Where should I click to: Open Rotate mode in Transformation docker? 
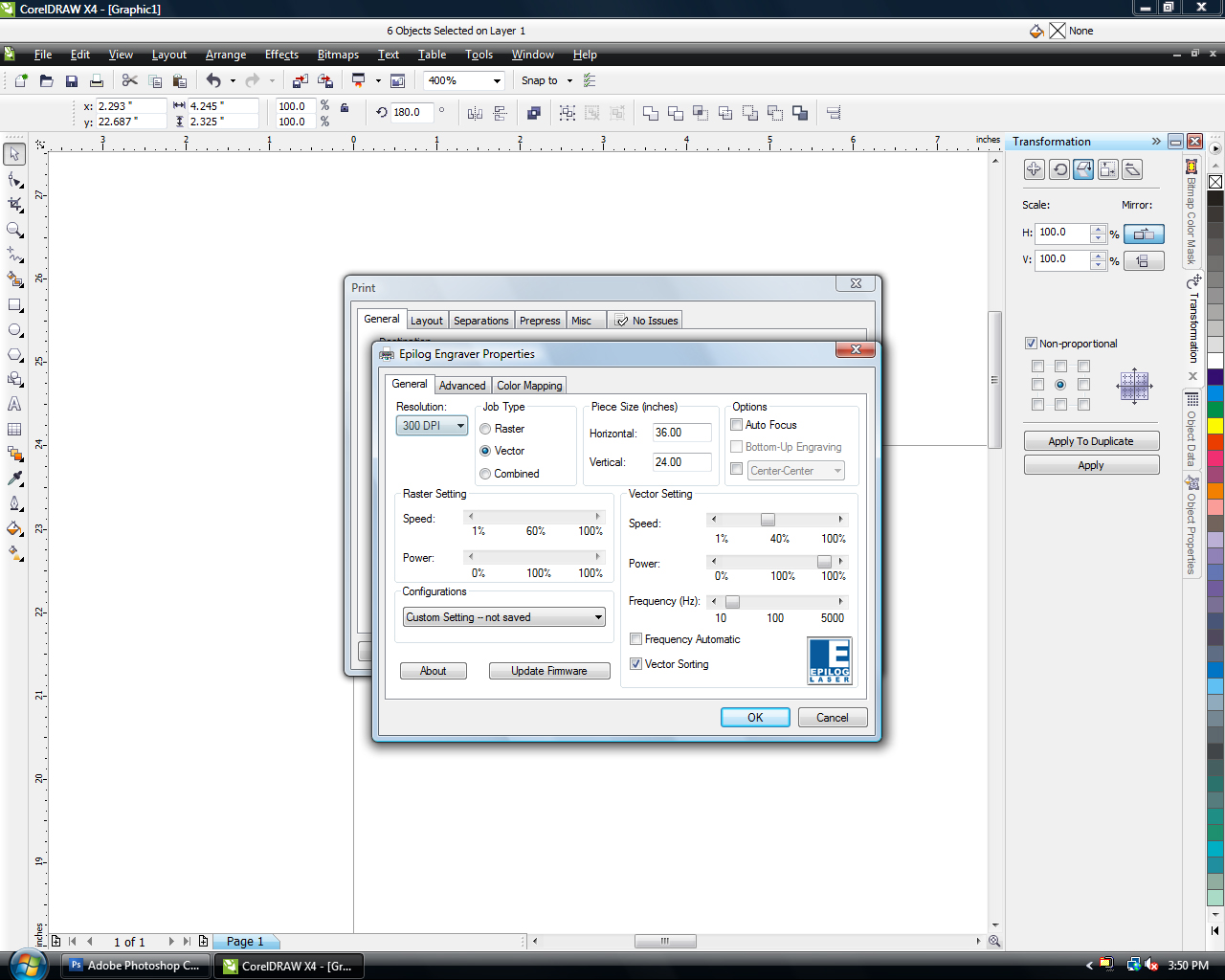1059,169
